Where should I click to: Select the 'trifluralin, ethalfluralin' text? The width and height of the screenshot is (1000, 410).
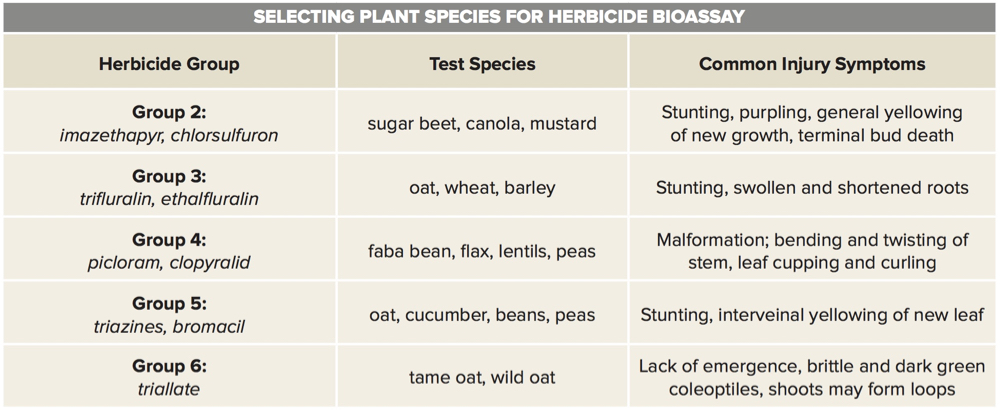pos(169,199)
